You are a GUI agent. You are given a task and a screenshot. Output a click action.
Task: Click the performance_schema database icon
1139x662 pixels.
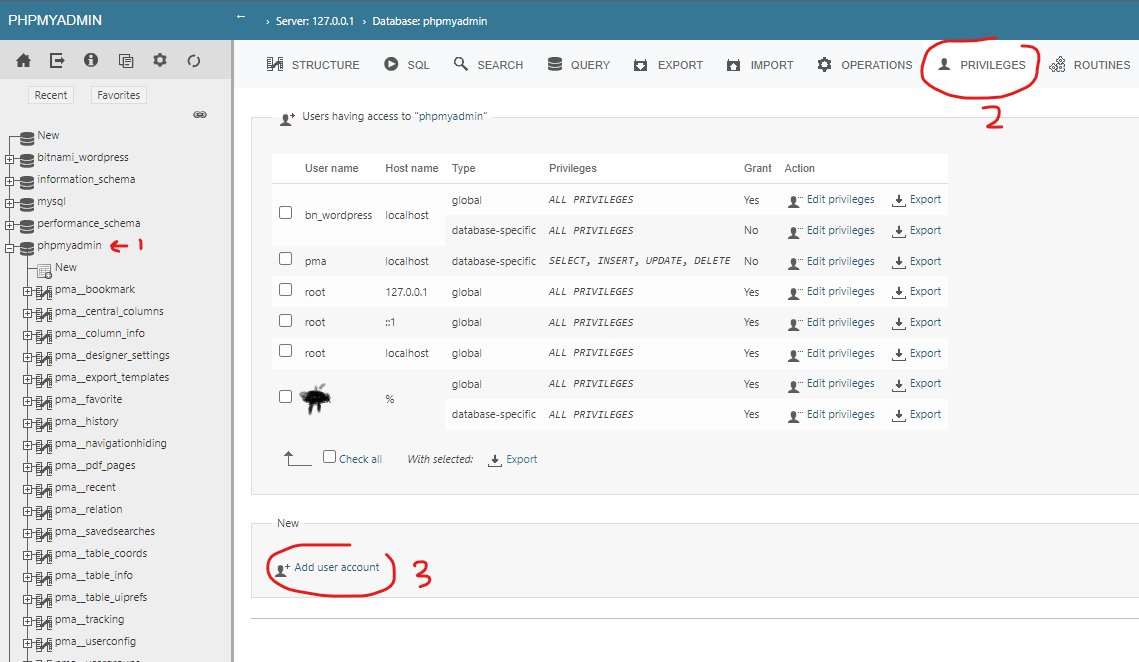pos(27,226)
